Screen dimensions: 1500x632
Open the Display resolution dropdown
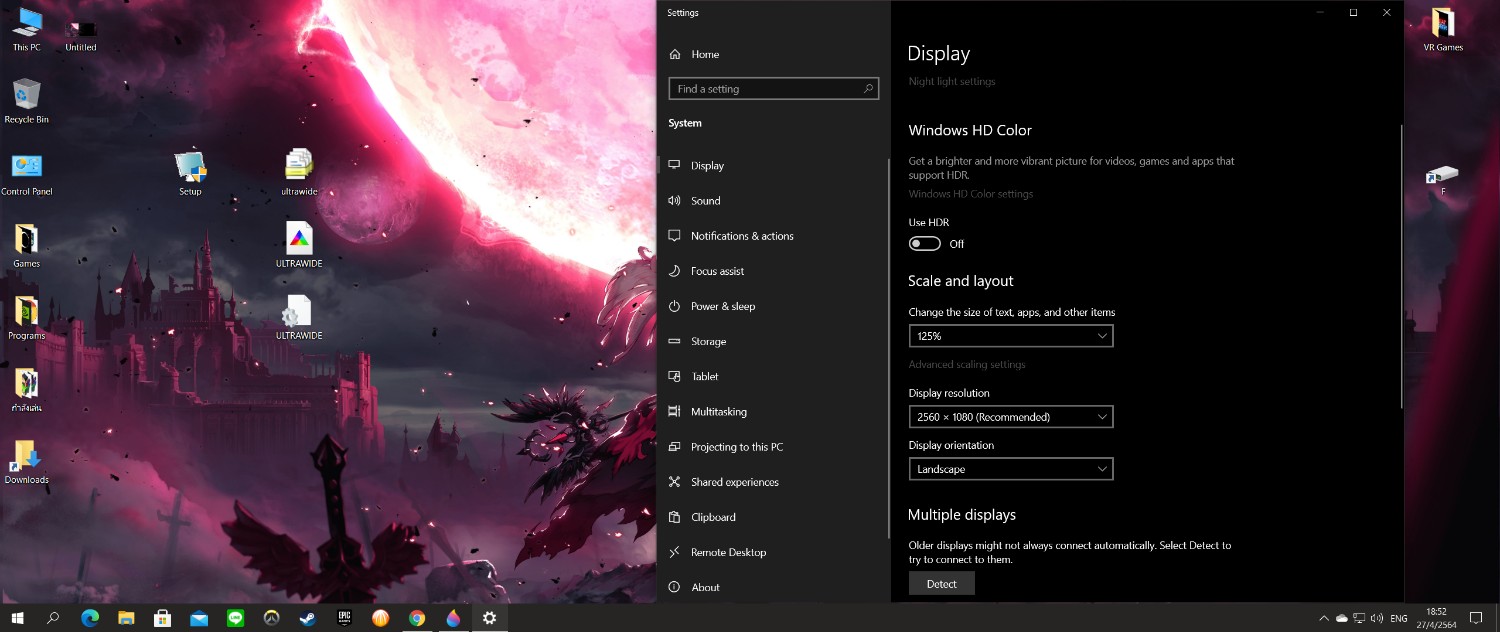tap(1011, 417)
